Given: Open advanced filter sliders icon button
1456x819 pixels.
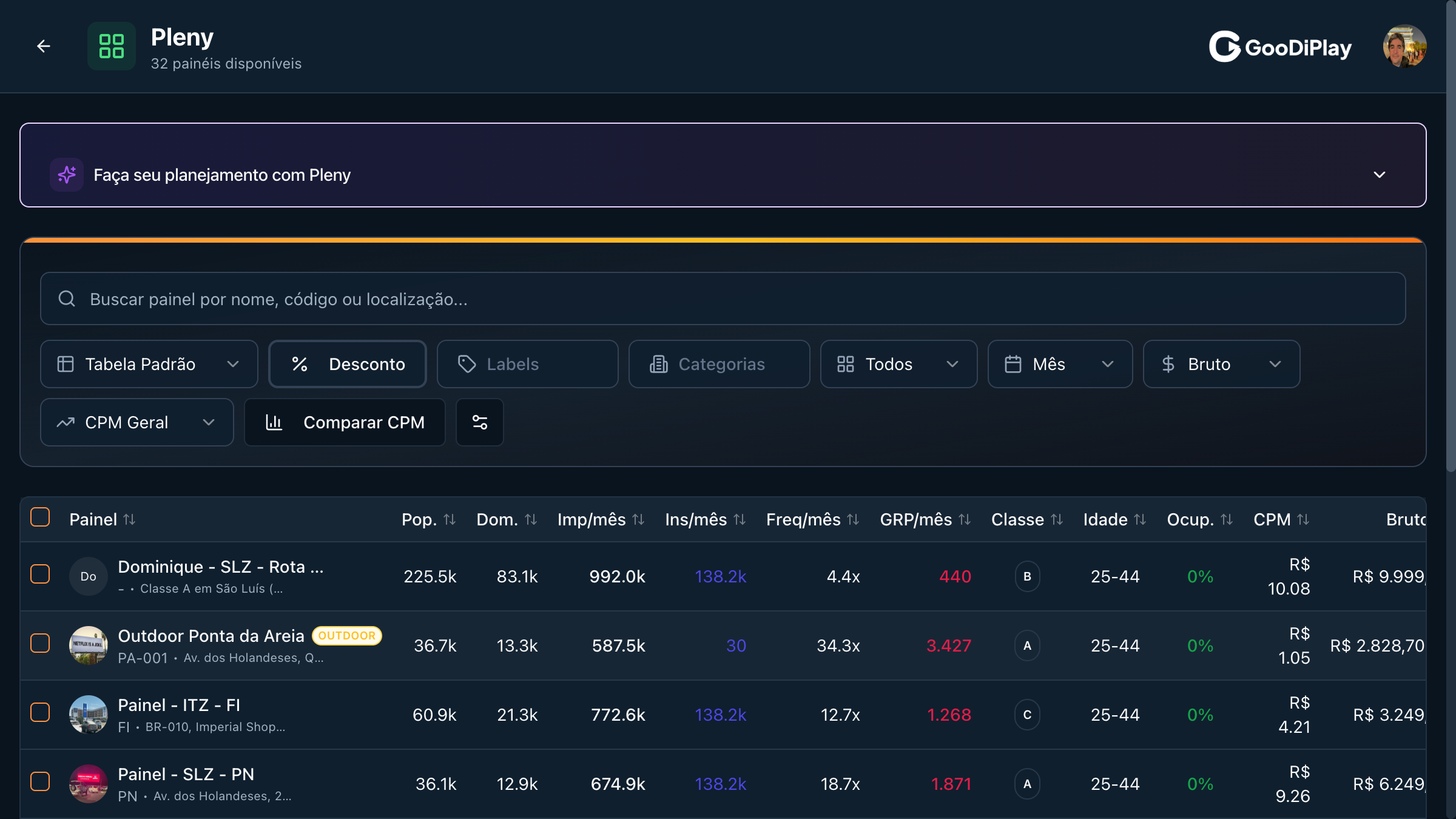Looking at the screenshot, I should [x=480, y=422].
